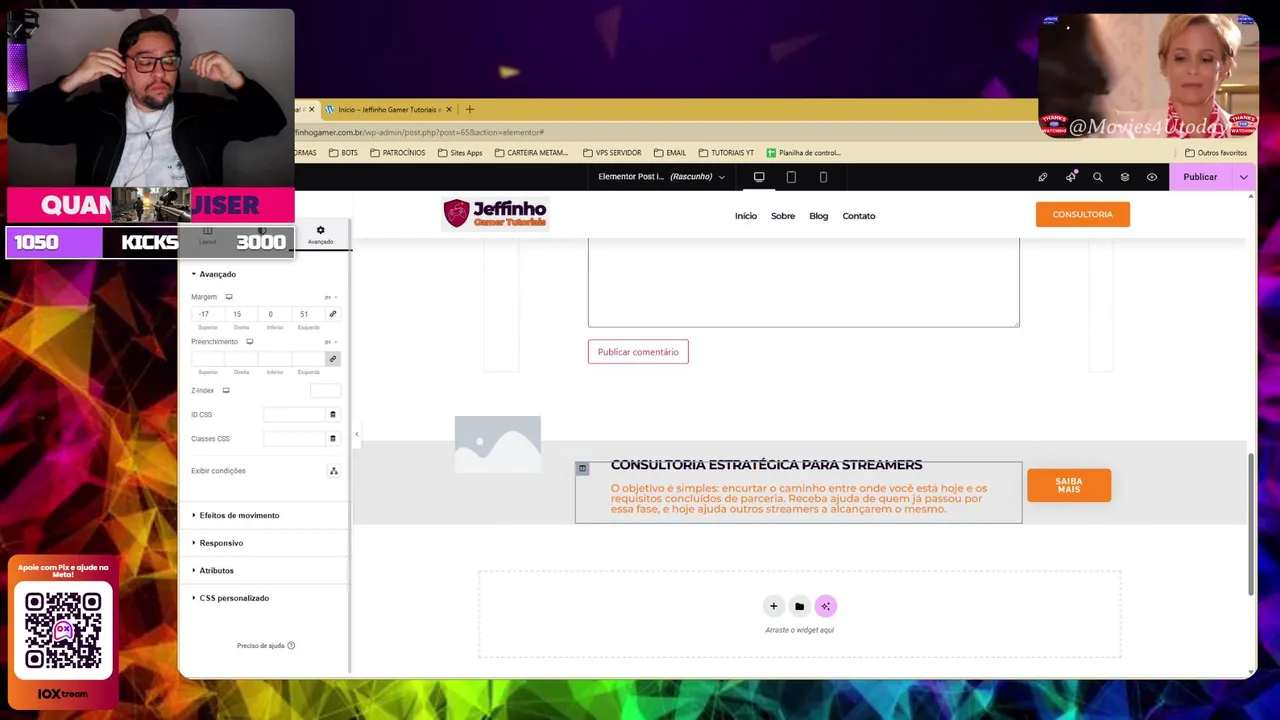
Task: Click Preciso de ajuda link
Action: click(266, 646)
